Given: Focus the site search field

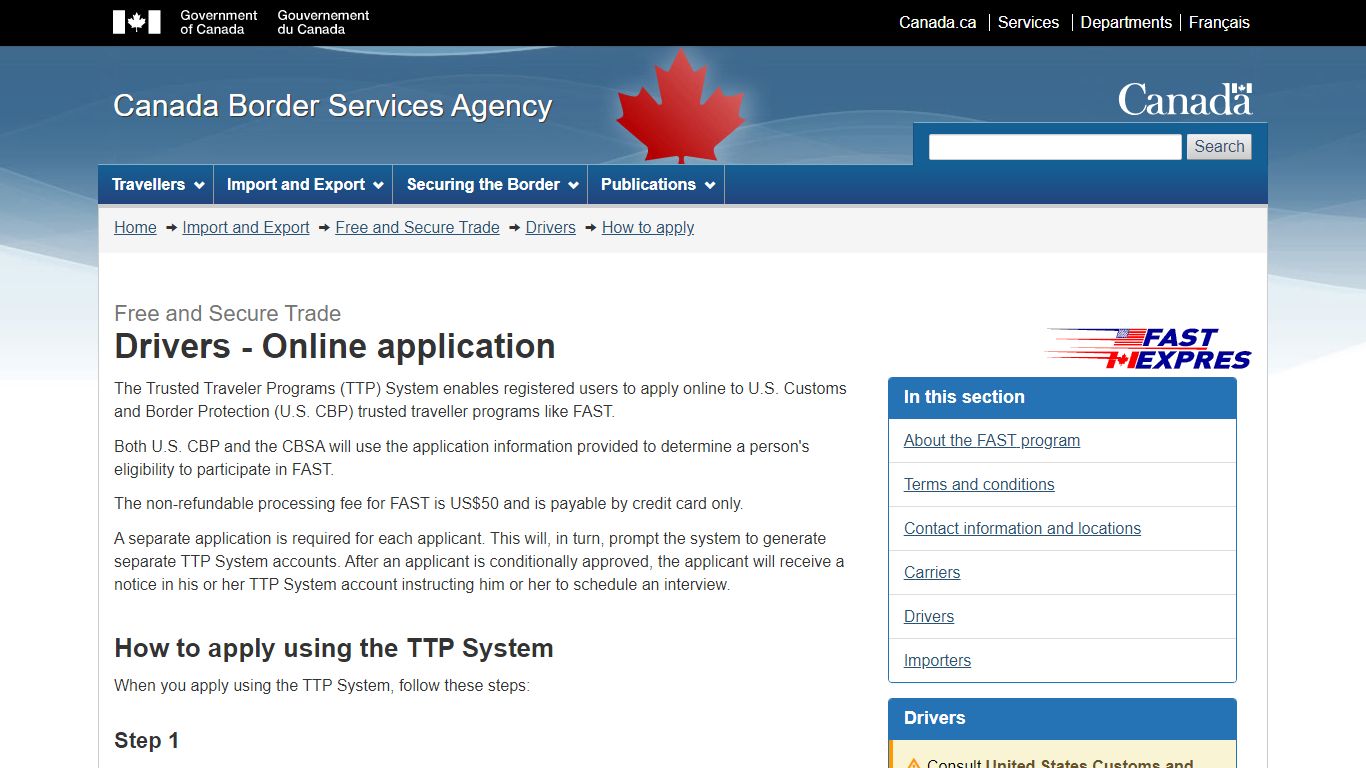Looking at the screenshot, I should pyautogui.click(x=1055, y=147).
